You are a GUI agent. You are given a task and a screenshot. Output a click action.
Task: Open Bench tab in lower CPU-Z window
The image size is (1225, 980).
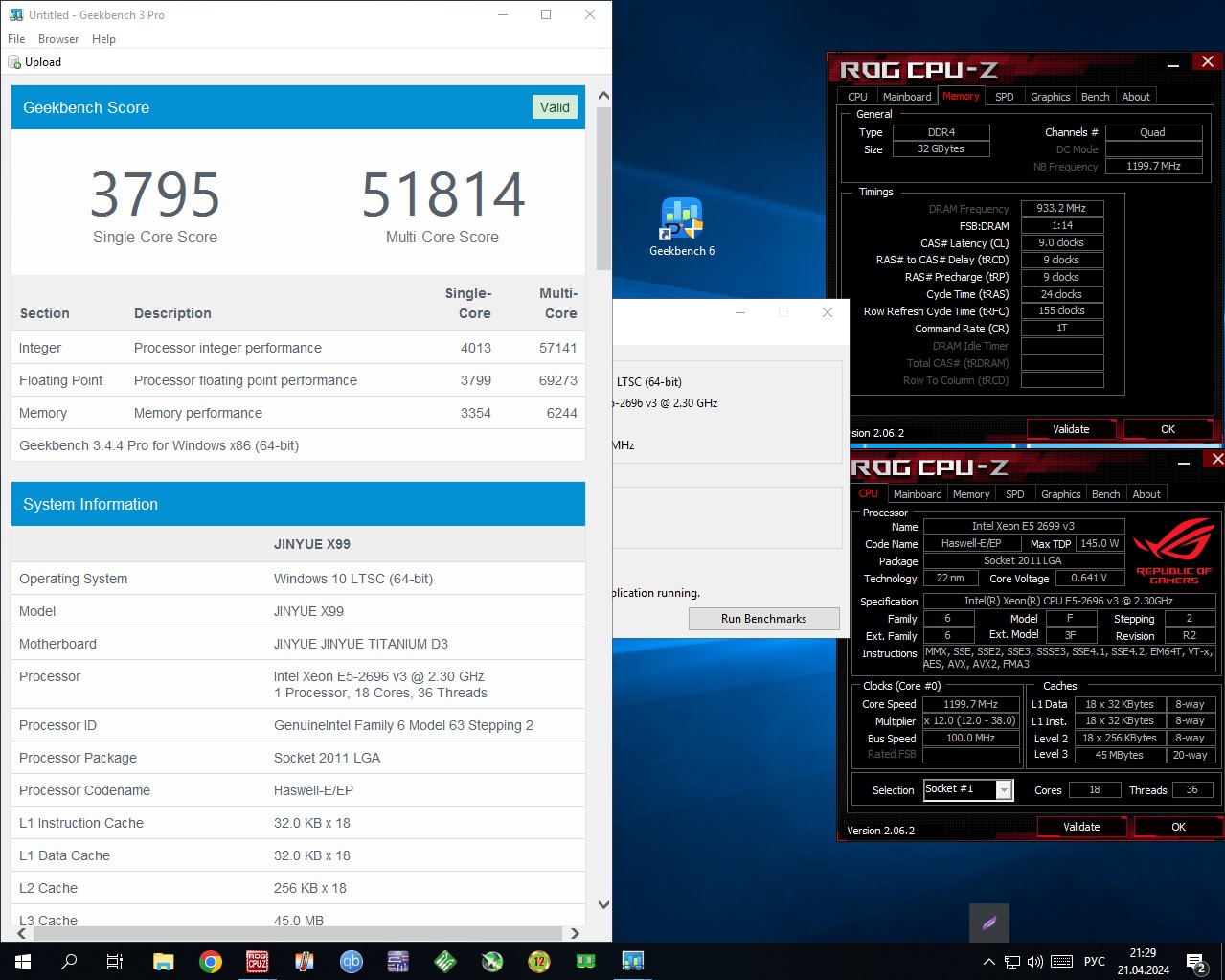coord(1106,494)
